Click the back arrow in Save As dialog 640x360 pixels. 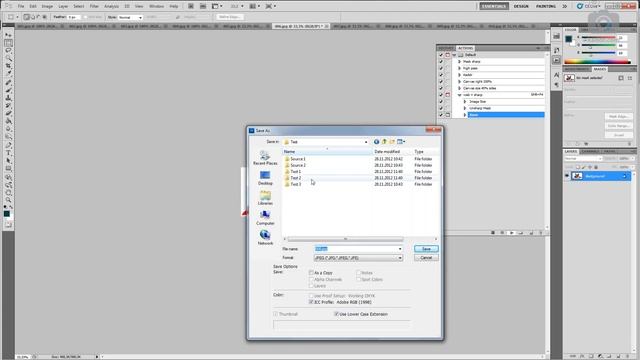(376, 142)
